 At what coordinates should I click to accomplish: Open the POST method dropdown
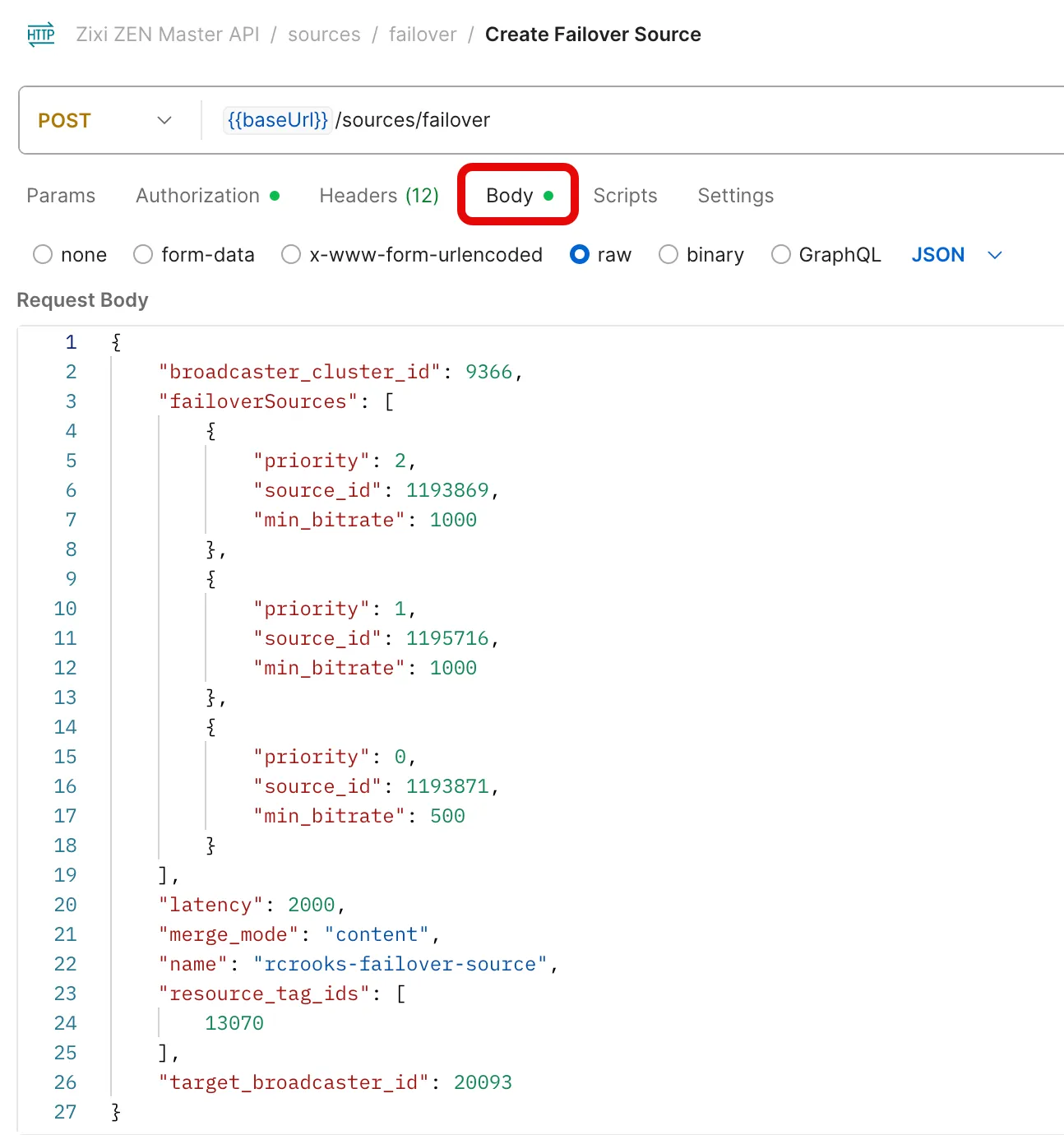pyautogui.click(x=105, y=120)
